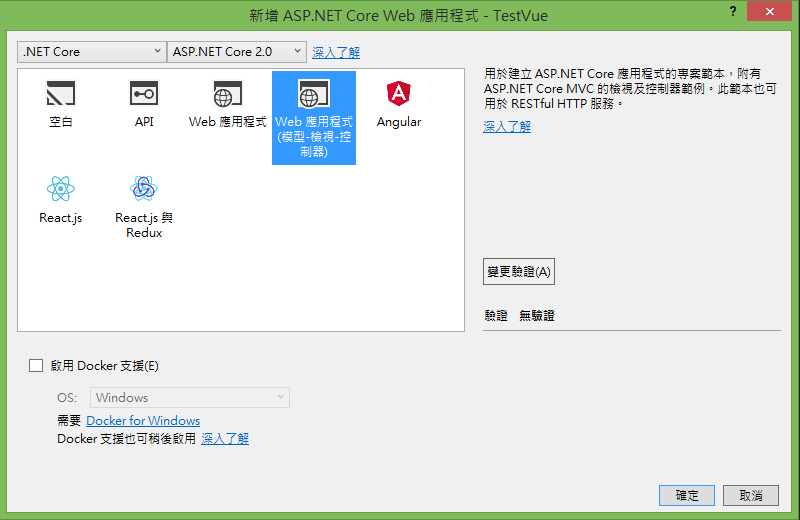Select the React.js template icon
This screenshot has width=800, height=520.
pos(61,189)
